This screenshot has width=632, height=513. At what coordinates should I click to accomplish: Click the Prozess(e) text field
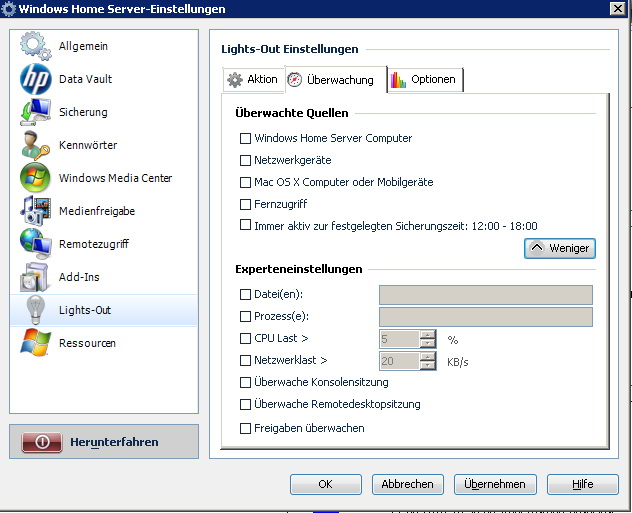coord(486,317)
